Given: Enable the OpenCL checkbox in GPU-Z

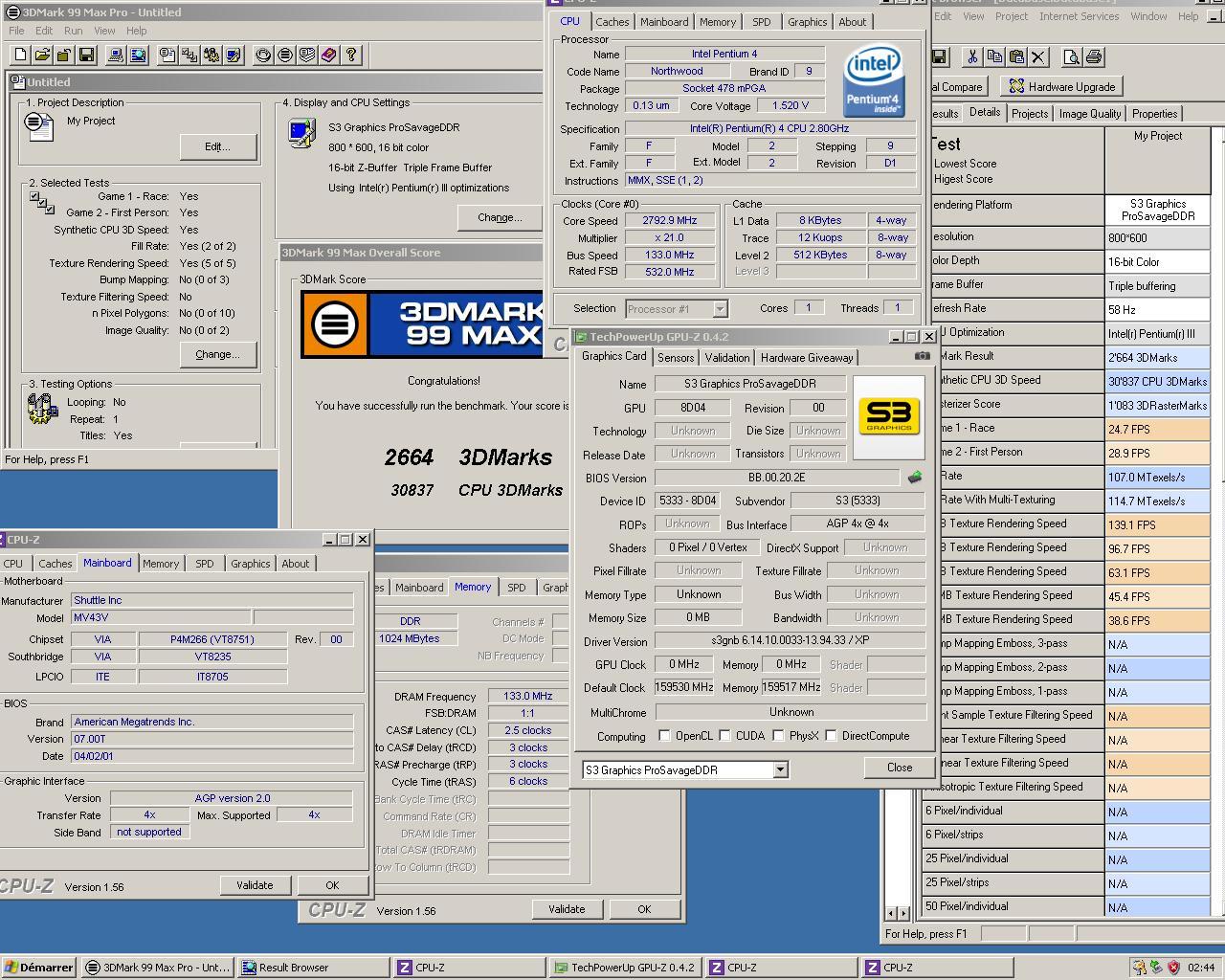Looking at the screenshot, I should [664, 736].
